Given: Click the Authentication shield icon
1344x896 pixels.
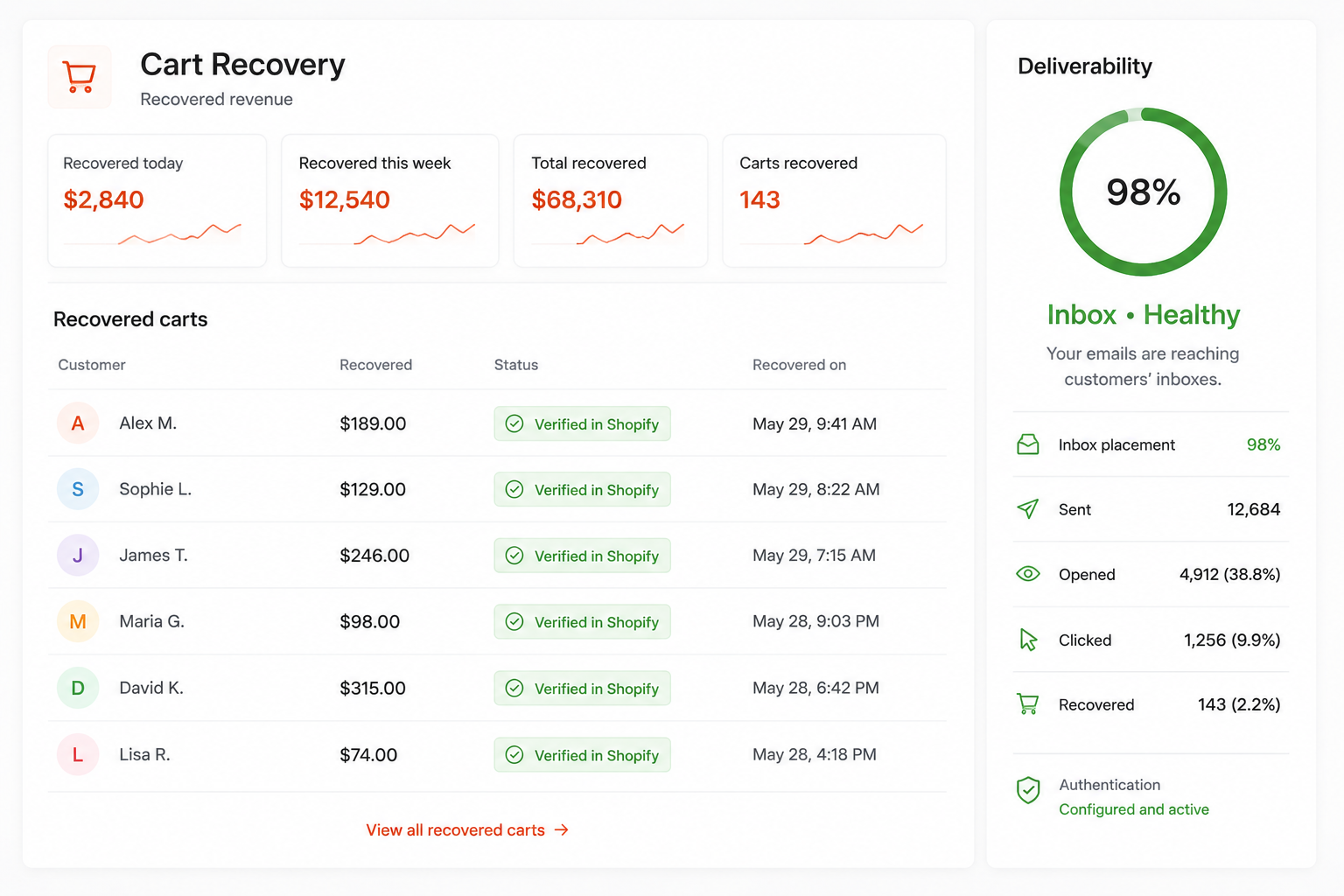Looking at the screenshot, I should (1028, 790).
